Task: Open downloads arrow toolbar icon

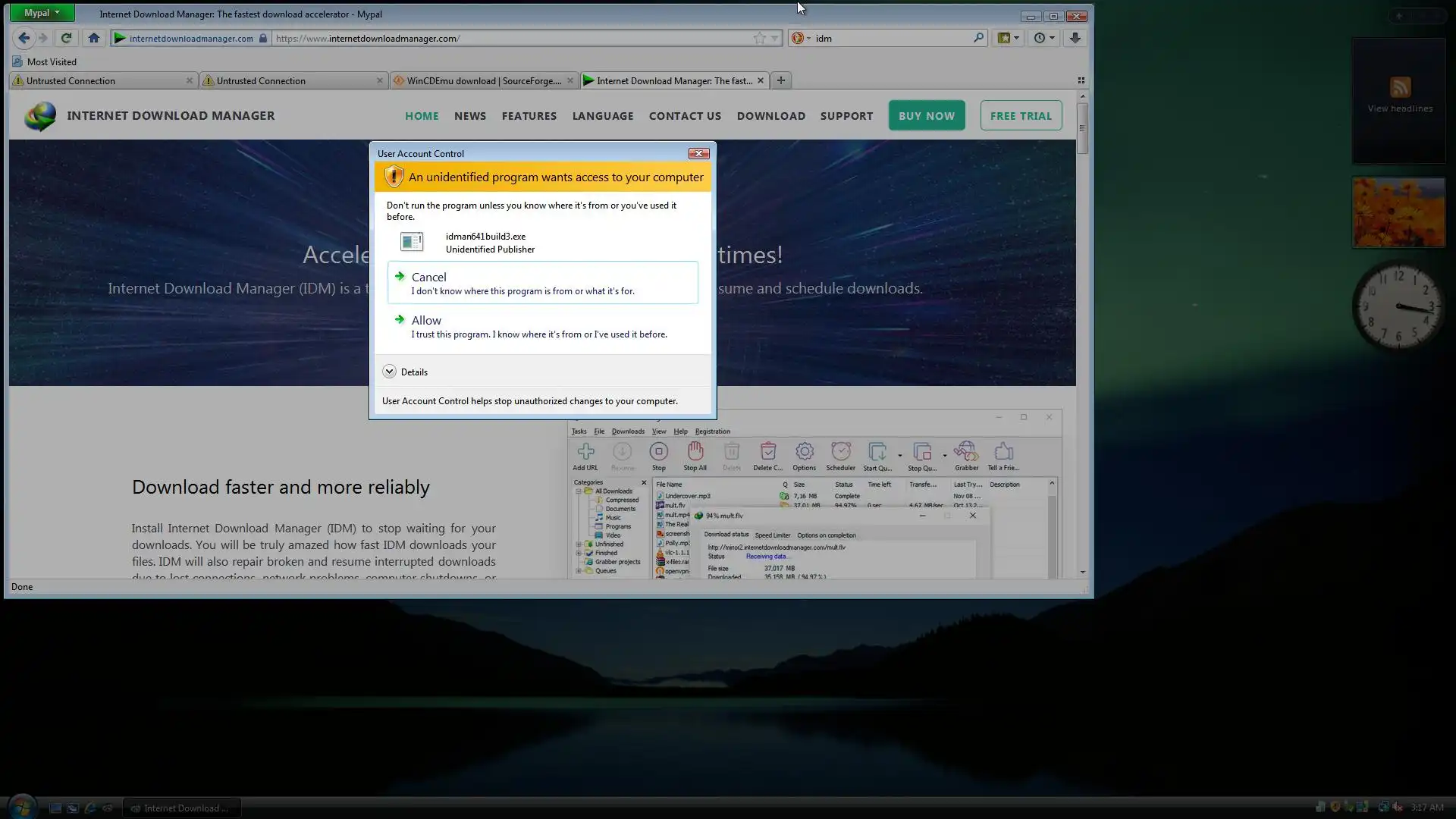Action: [1075, 38]
